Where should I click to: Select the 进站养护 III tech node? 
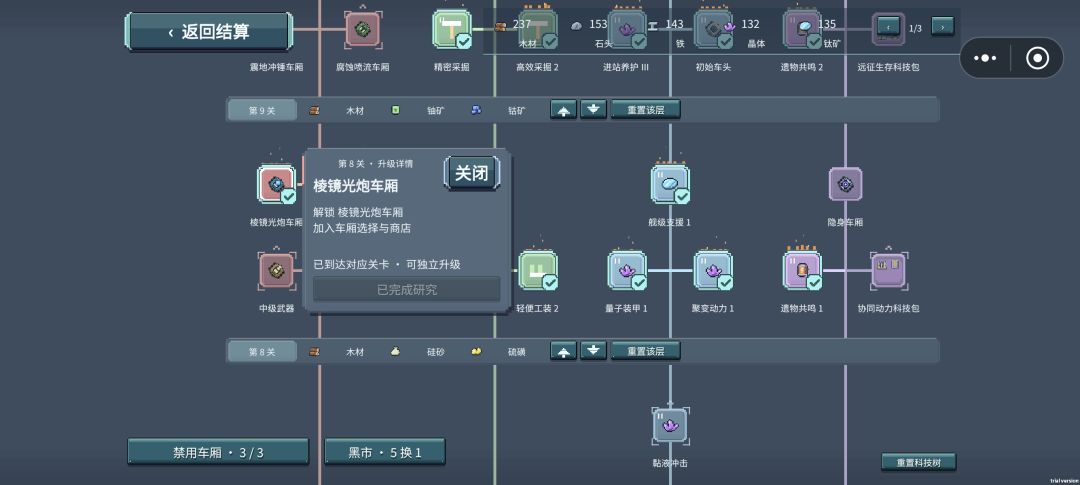click(627, 29)
